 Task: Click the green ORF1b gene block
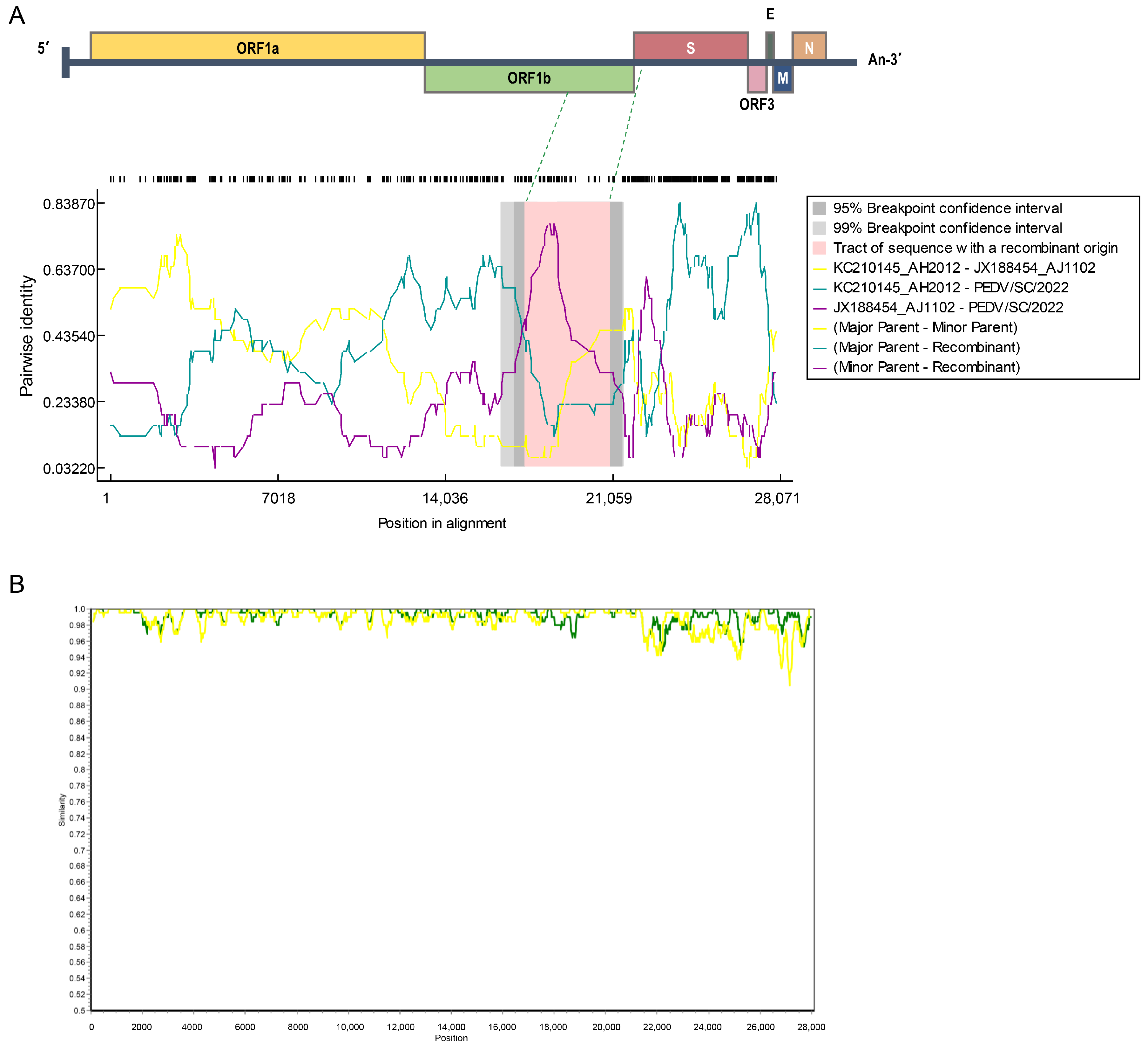[529, 78]
